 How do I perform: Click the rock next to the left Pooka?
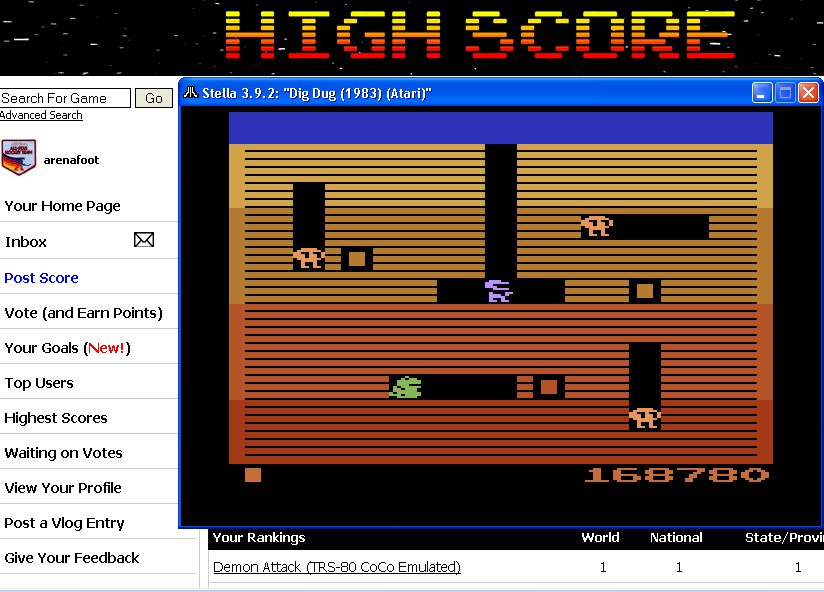[x=357, y=259]
